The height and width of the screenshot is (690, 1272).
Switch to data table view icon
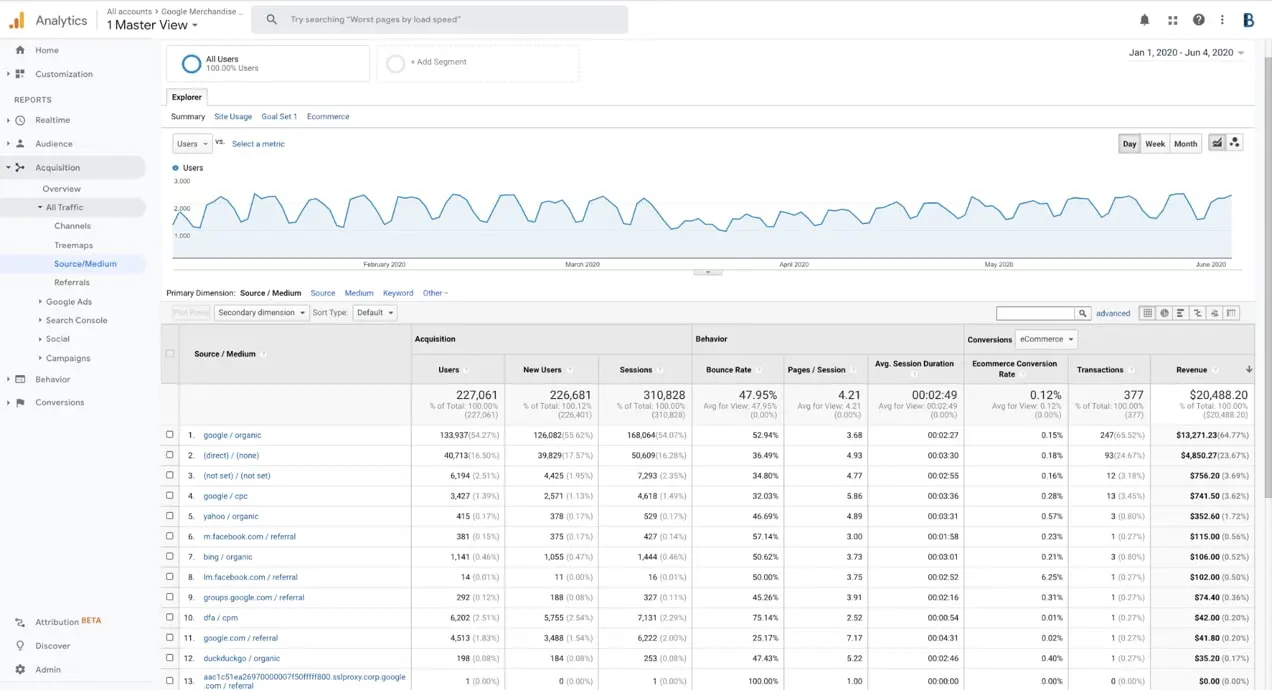point(1148,313)
